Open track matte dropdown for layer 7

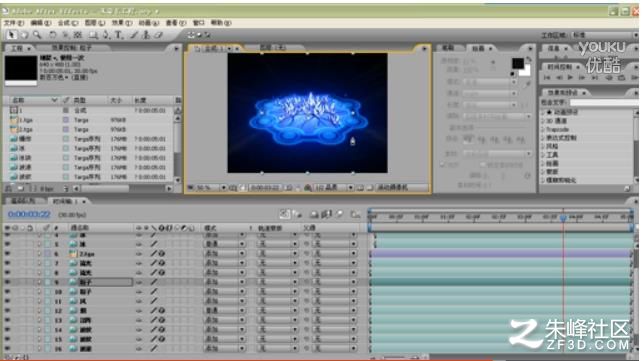click(x=278, y=263)
